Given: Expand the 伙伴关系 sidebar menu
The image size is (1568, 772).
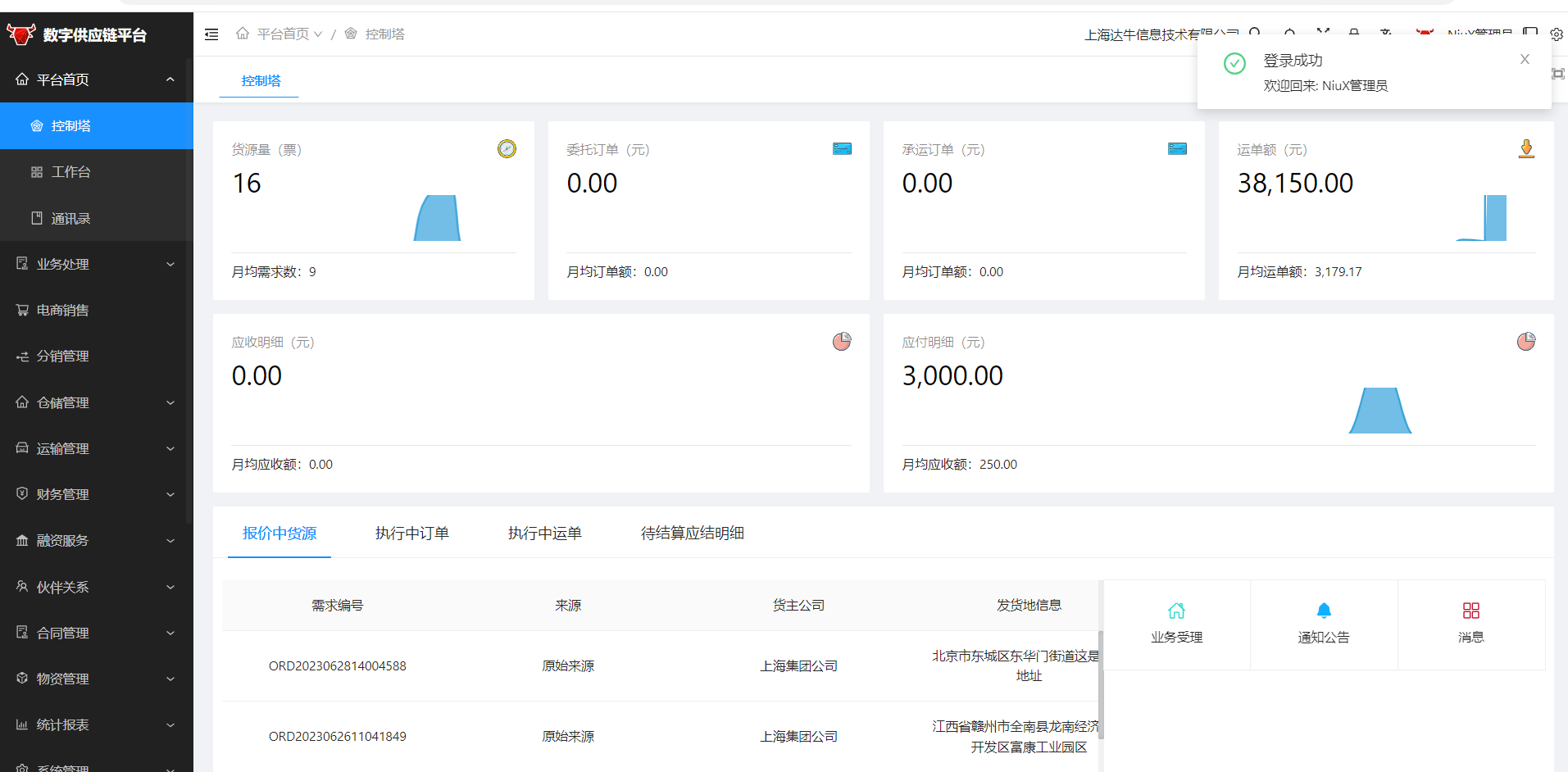Looking at the screenshot, I should pyautogui.click(x=97, y=587).
